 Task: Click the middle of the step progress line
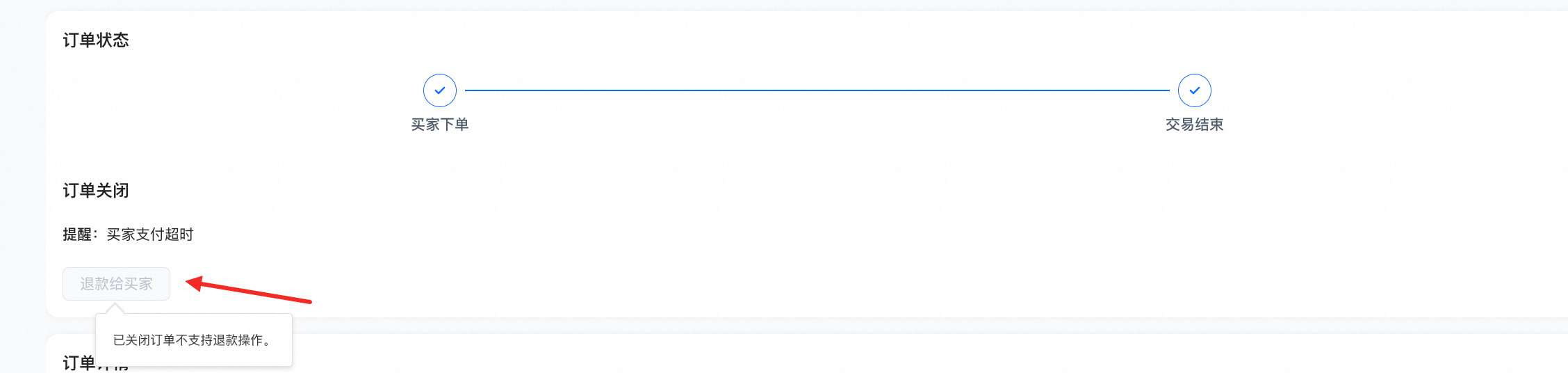point(817,90)
